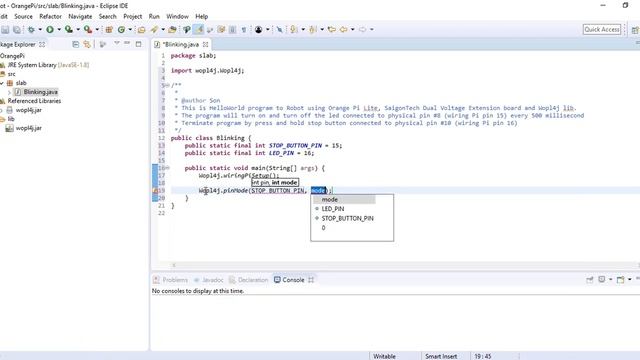Click Collapse All in Package Explorer
The width and height of the screenshot is (640, 360).
pyautogui.click(x=76, y=44)
